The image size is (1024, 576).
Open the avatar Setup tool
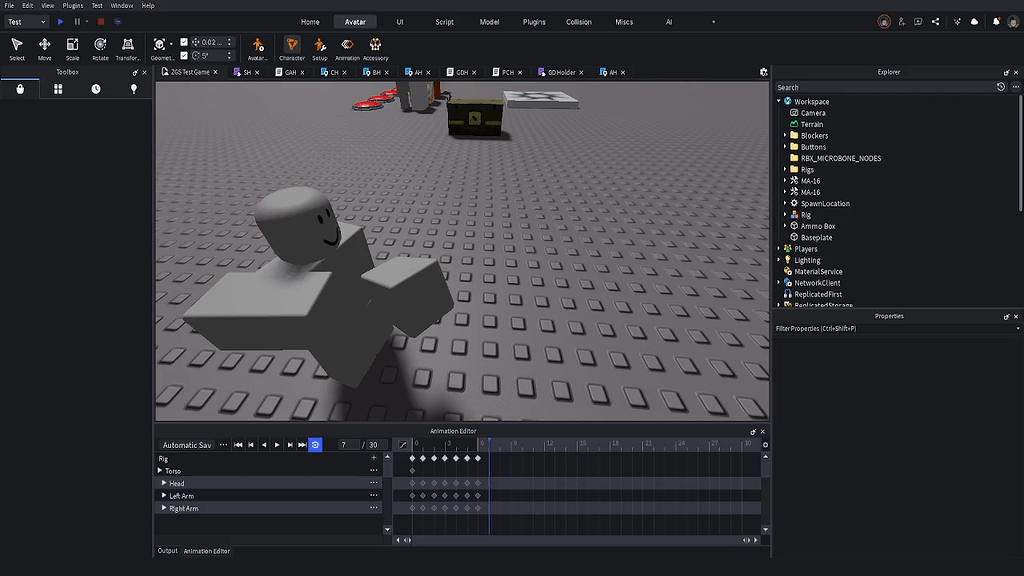pos(319,48)
